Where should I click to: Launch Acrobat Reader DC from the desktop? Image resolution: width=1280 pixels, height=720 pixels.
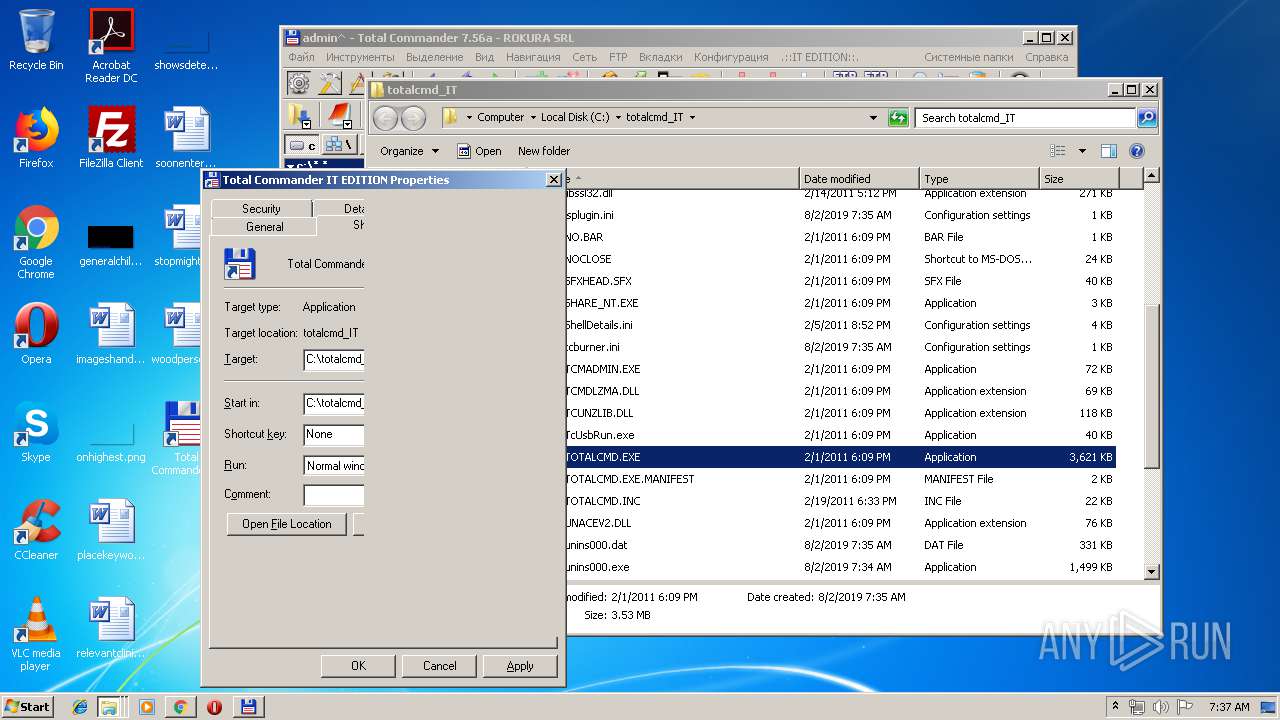[x=111, y=46]
